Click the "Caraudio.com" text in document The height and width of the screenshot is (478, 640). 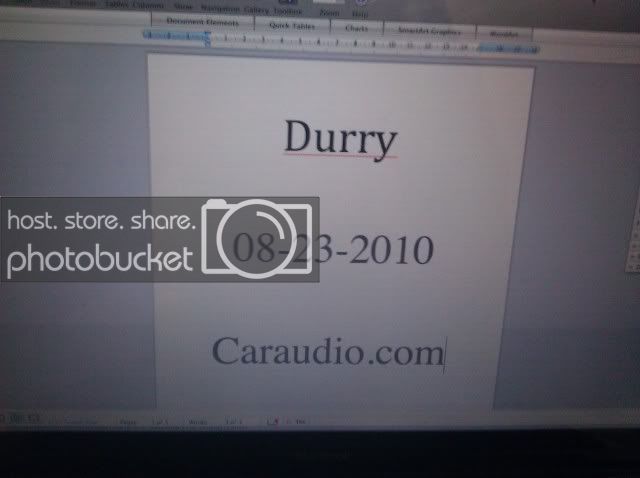pos(327,351)
